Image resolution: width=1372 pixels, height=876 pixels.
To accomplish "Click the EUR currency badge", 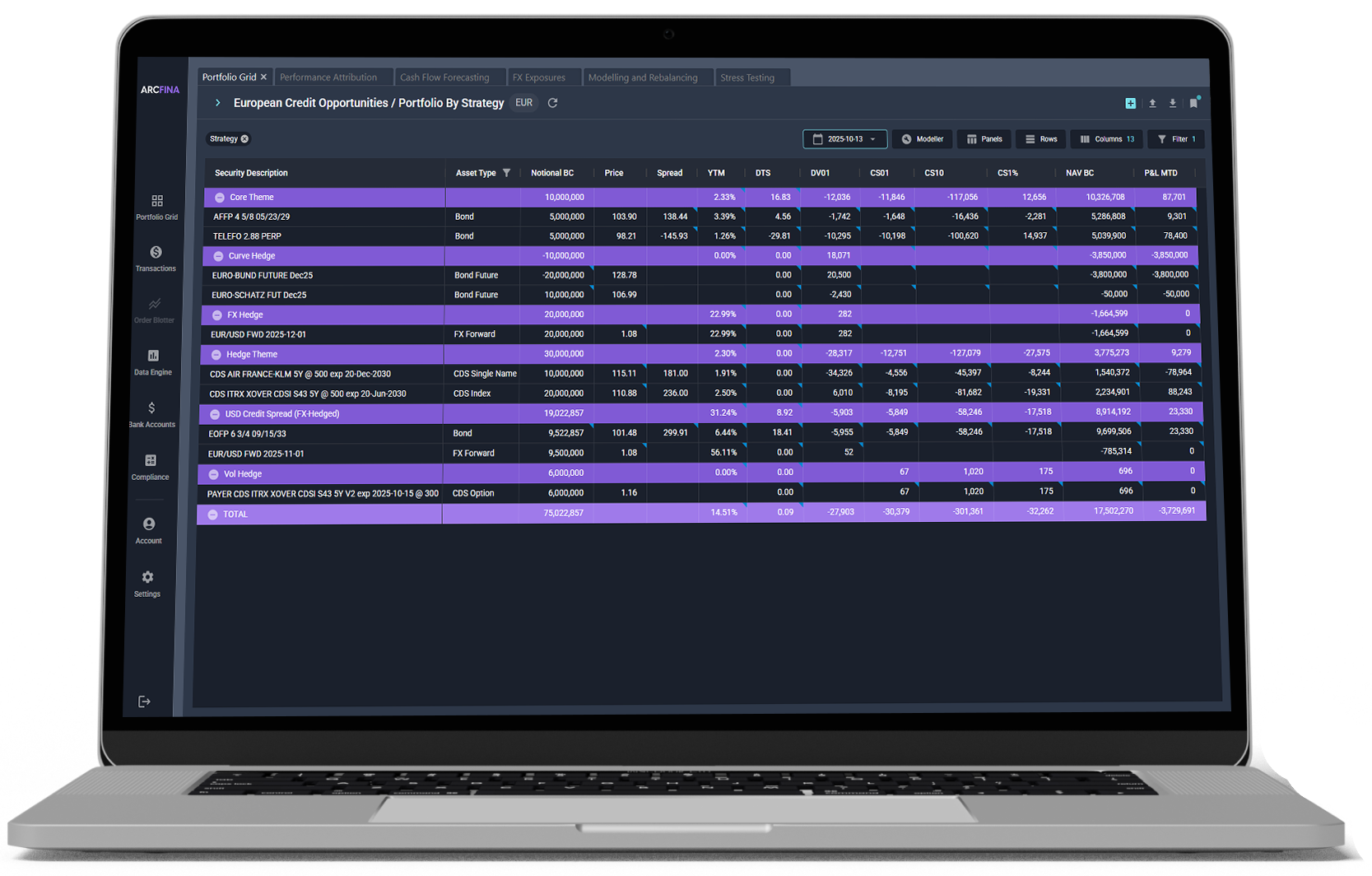I will coord(523,103).
